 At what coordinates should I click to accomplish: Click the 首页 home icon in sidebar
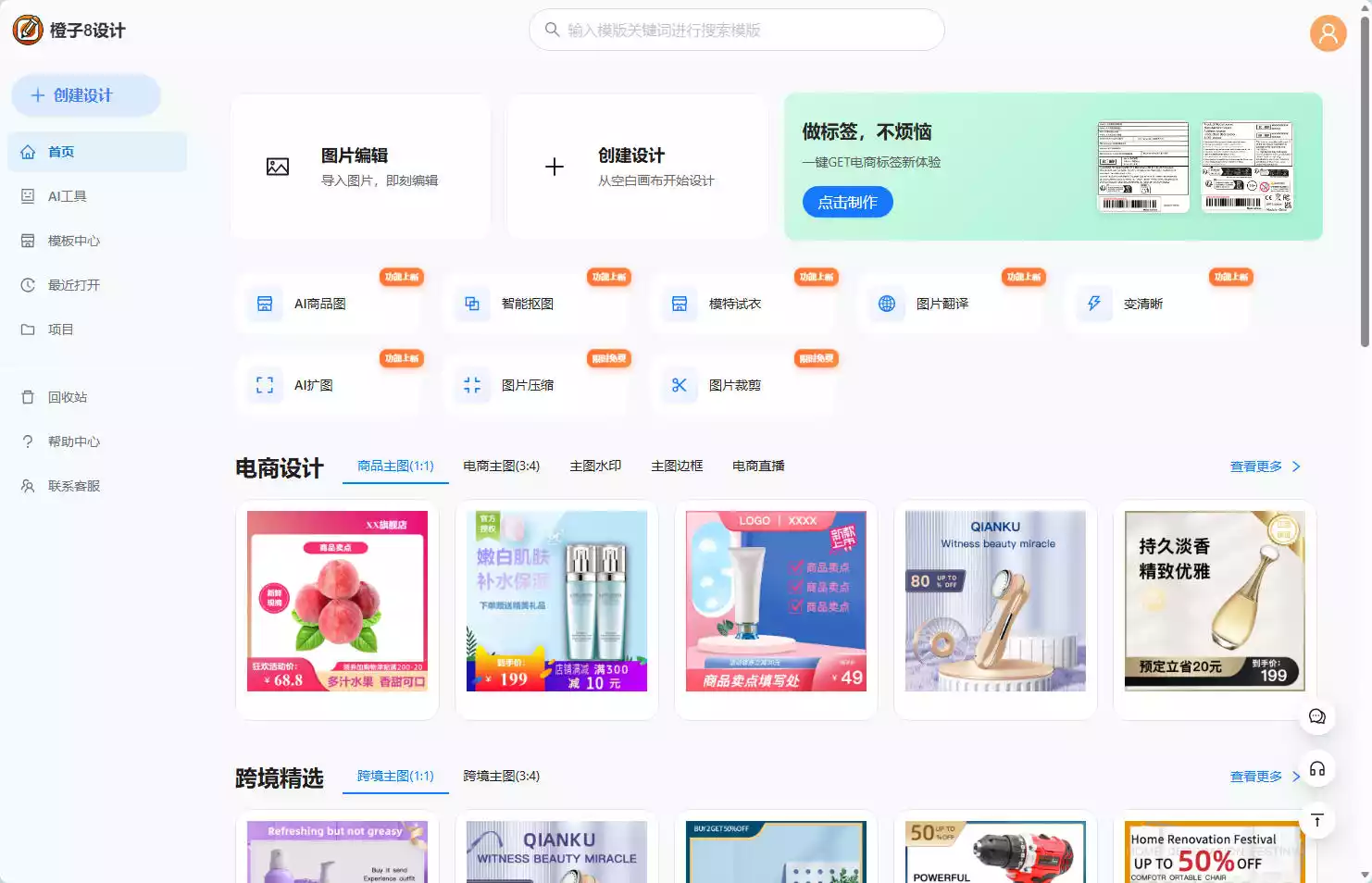(x=28, y=152)
